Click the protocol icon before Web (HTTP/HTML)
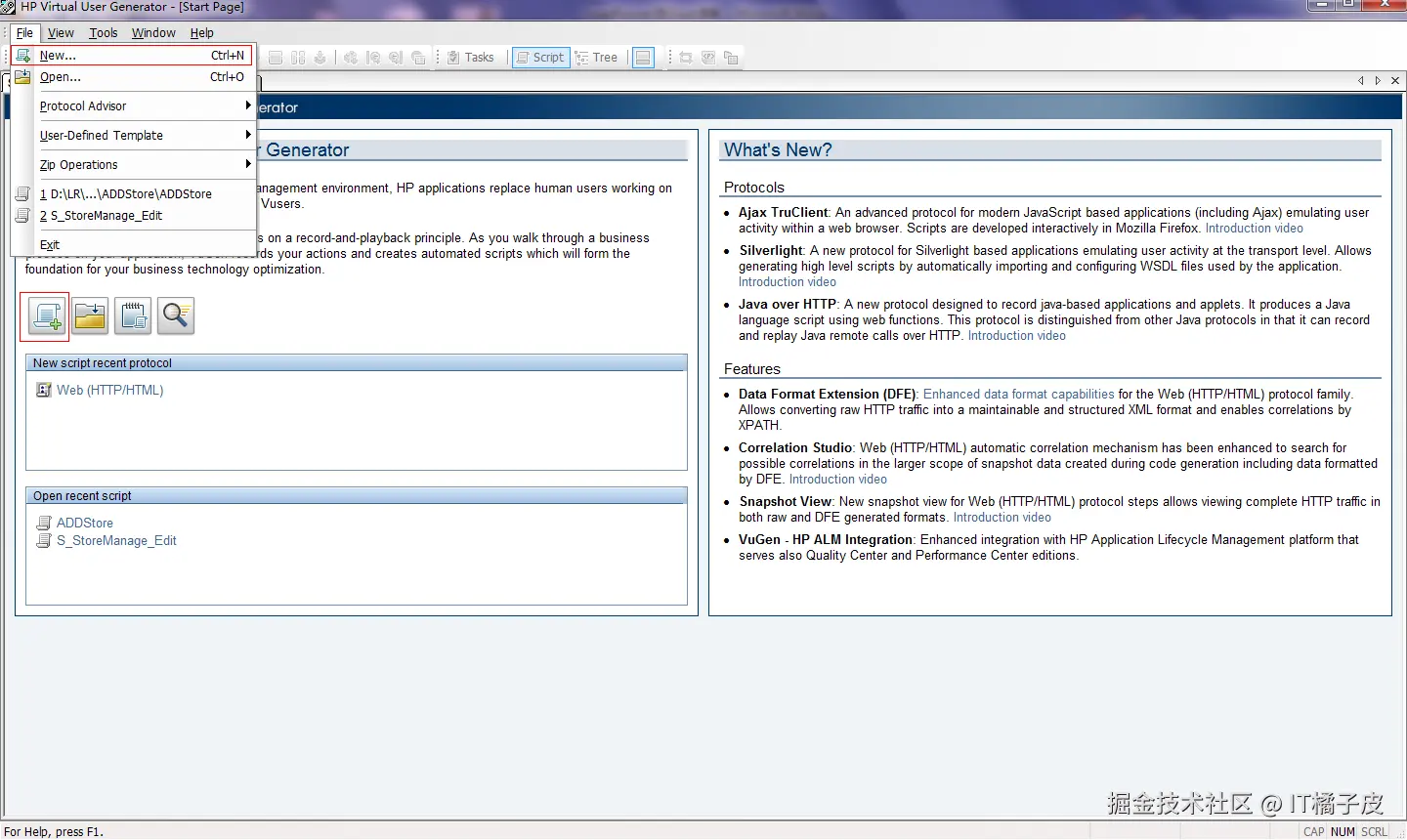This screenshot has width=1407, height=840. (x=44, y=390)
